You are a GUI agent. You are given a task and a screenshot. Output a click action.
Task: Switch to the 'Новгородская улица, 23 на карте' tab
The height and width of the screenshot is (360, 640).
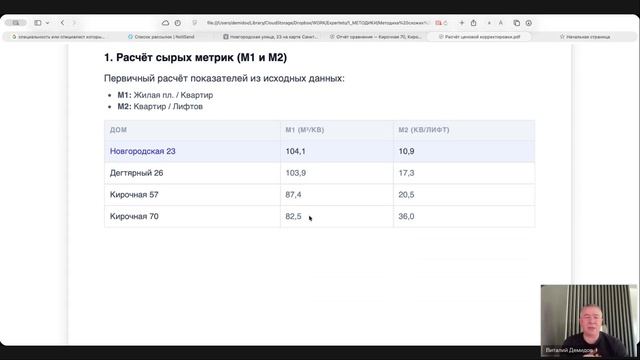click(270, 37)
